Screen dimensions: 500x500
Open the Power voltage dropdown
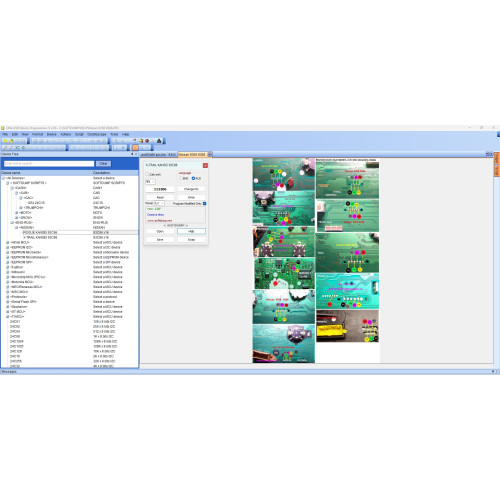pos(158,203)
